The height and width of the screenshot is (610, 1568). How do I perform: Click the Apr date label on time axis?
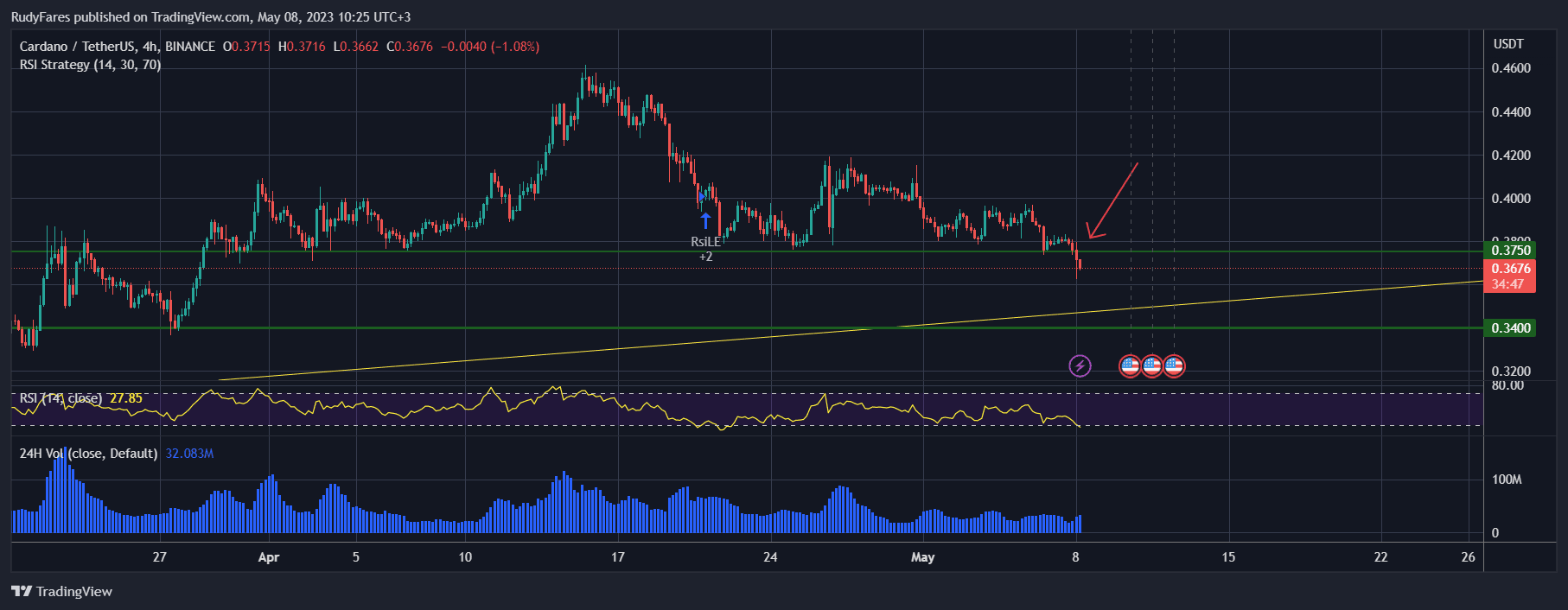click(269, 557)
